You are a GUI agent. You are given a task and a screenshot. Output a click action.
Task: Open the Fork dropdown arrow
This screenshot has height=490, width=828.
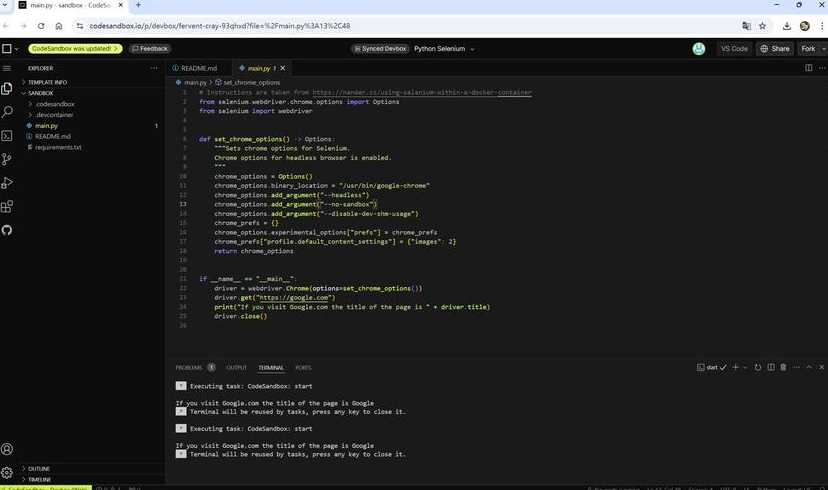[823, 49]
